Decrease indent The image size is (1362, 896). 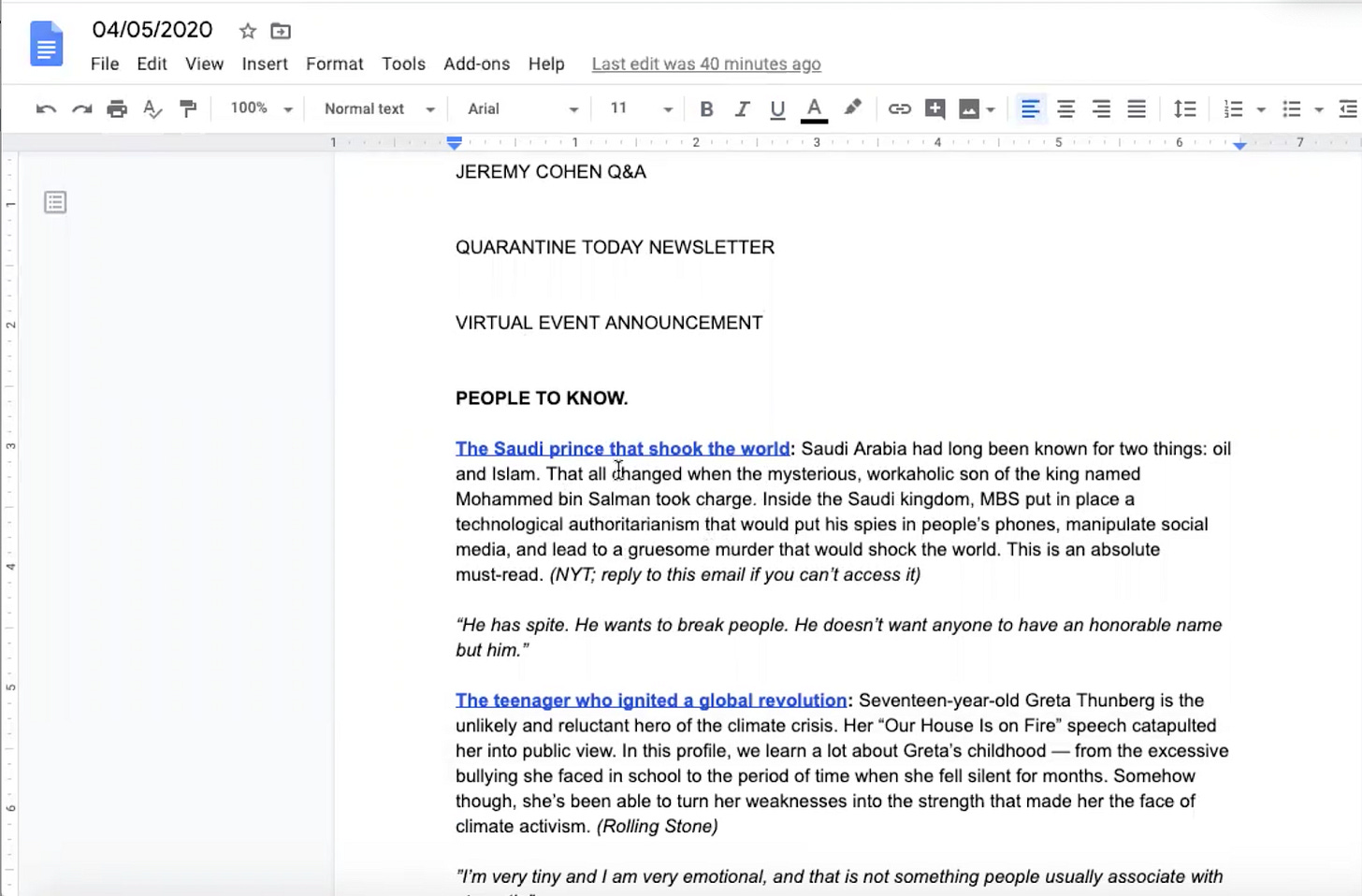(x=1349, y=109)
